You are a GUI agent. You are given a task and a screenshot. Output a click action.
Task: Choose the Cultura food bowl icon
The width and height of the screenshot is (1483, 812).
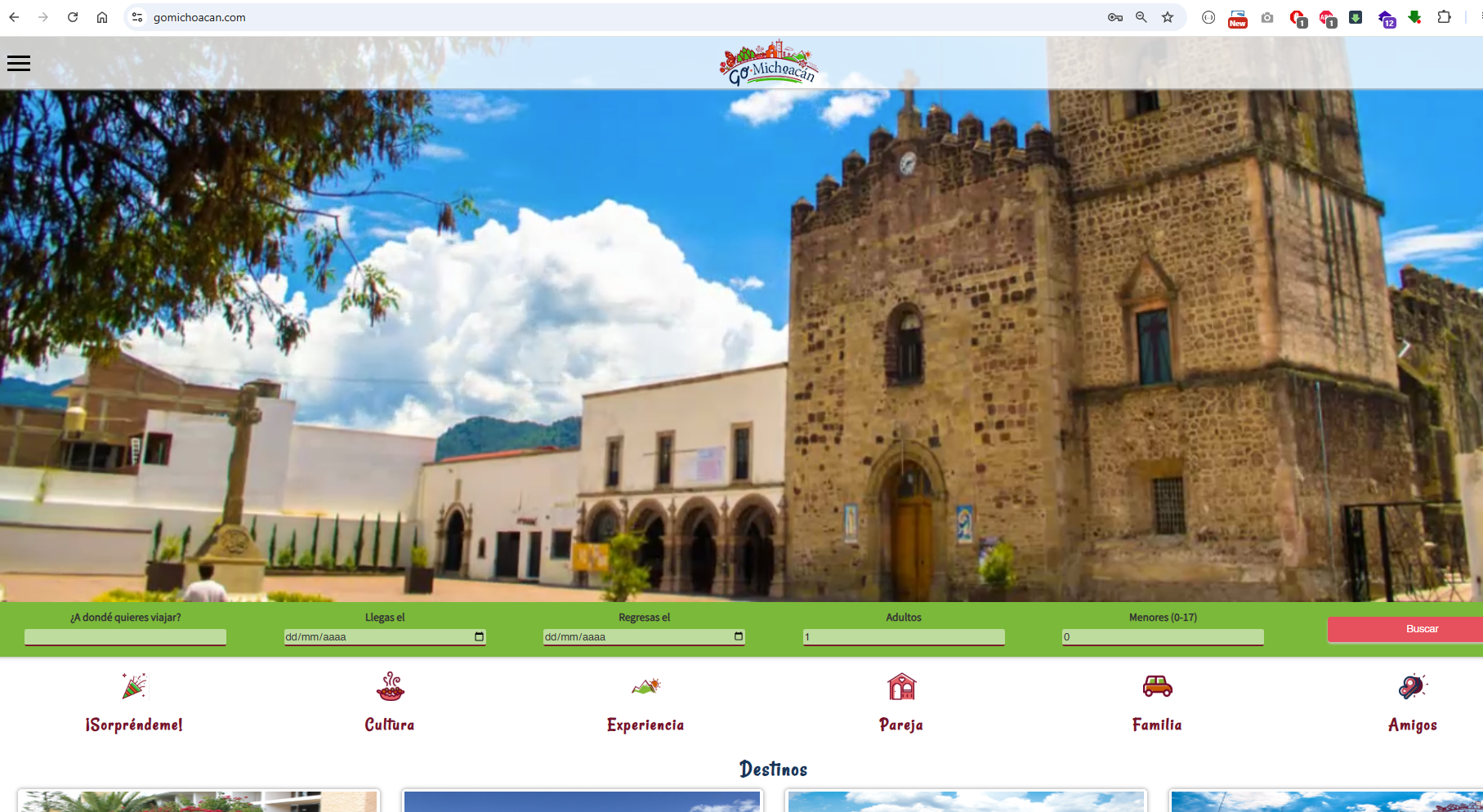pyautogui.click(x=390, y=686)
